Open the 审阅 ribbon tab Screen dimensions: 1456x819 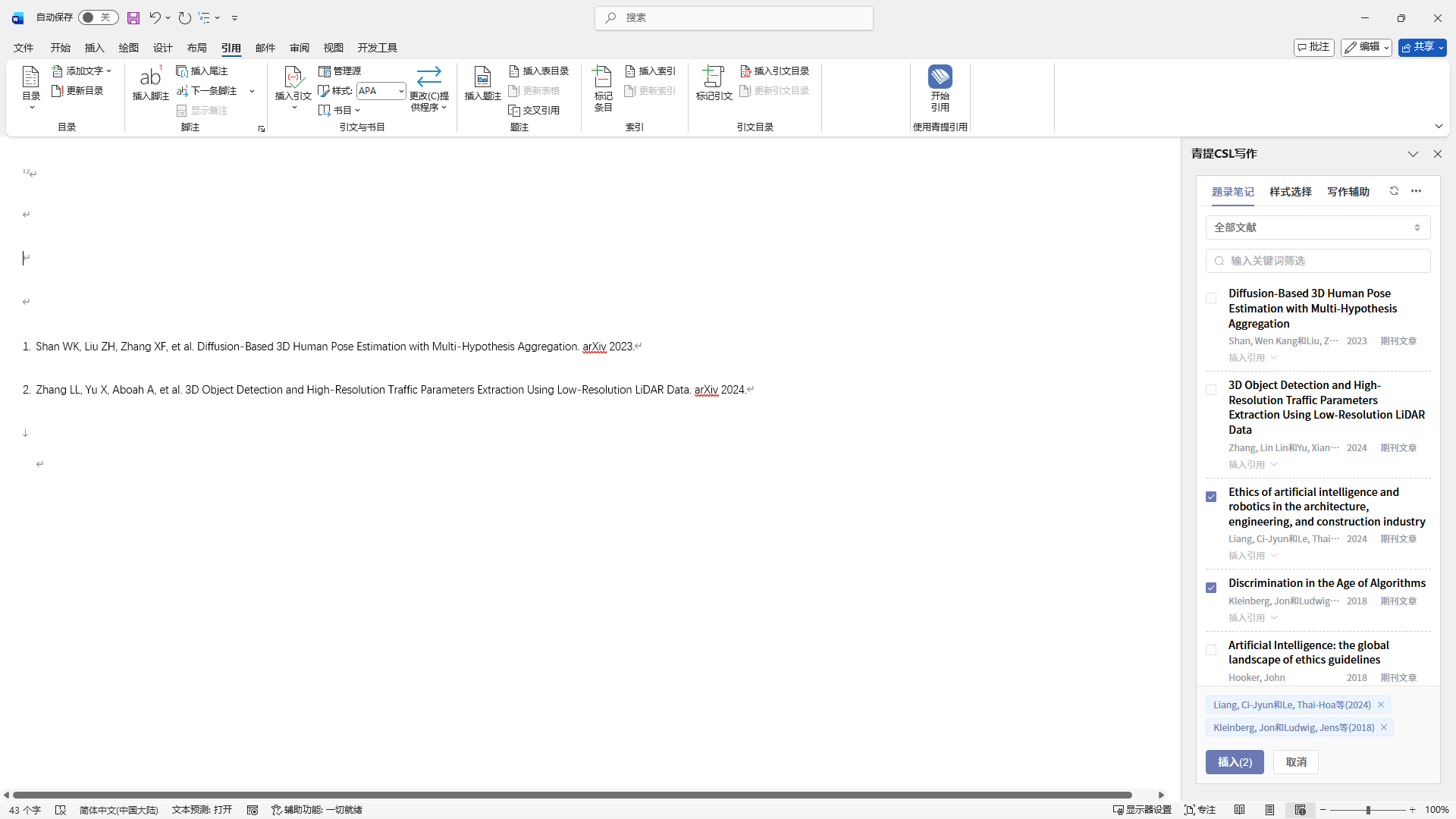[x=299, y=48]
